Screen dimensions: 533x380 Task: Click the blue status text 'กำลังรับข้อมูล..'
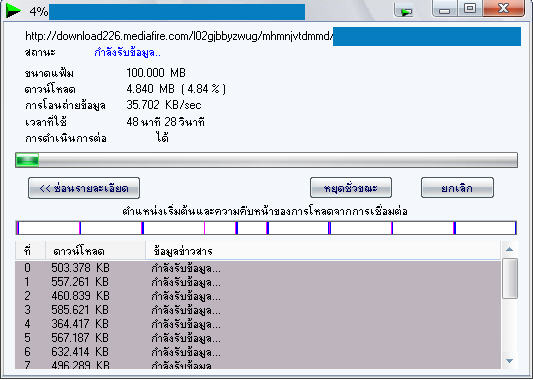127,53
